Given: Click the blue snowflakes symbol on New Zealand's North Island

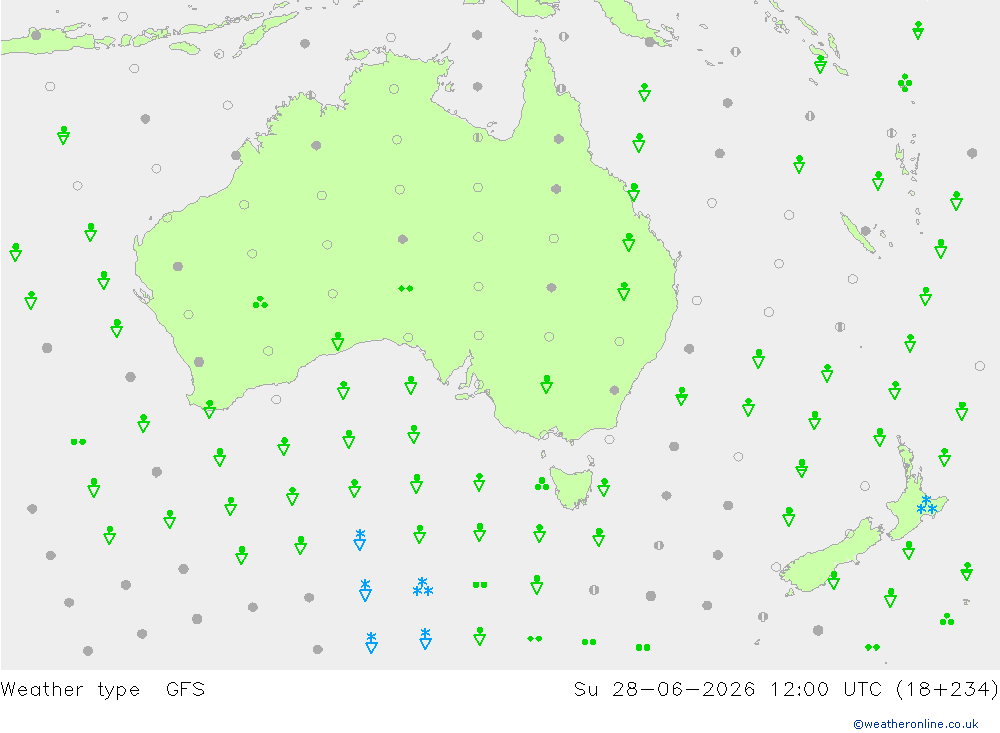Looking at the screenshot, I should tap(927, 505).
